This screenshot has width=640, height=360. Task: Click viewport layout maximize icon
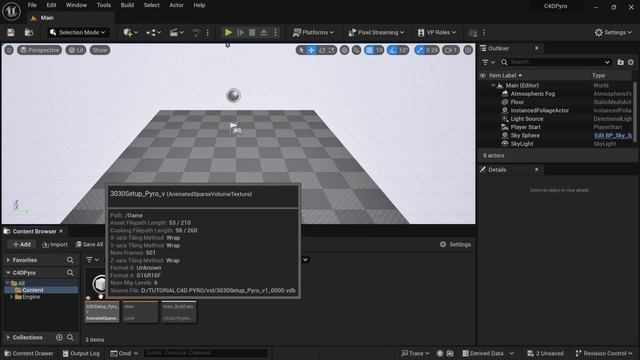click(468, 50)
